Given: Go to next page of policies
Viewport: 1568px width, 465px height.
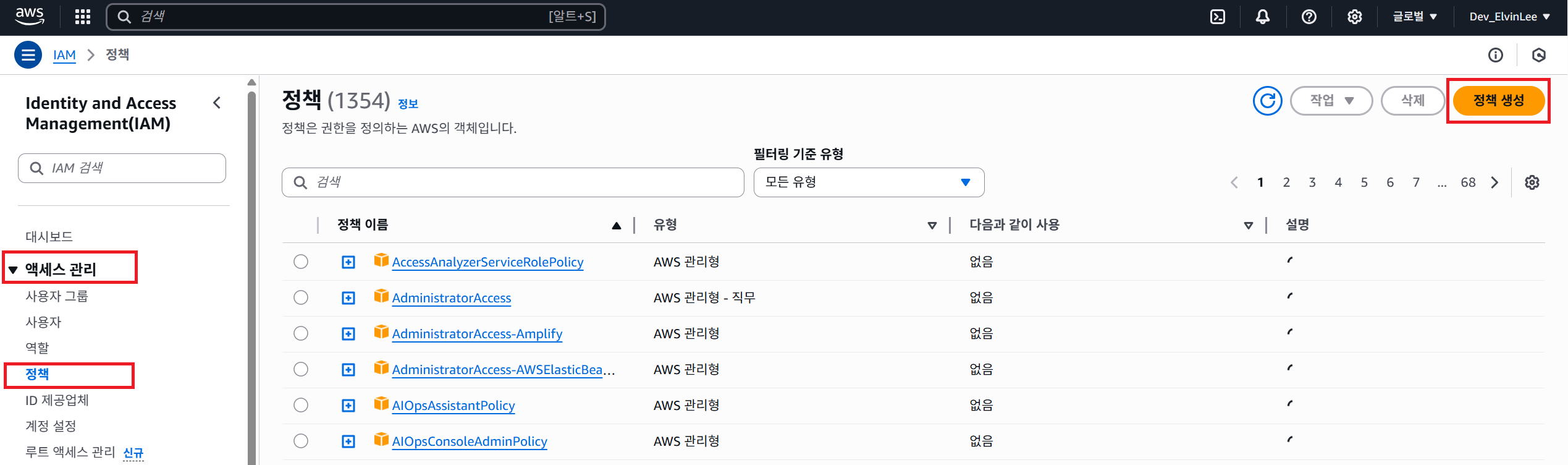Looking at the screenshot, I should (x=1495, y=182).
